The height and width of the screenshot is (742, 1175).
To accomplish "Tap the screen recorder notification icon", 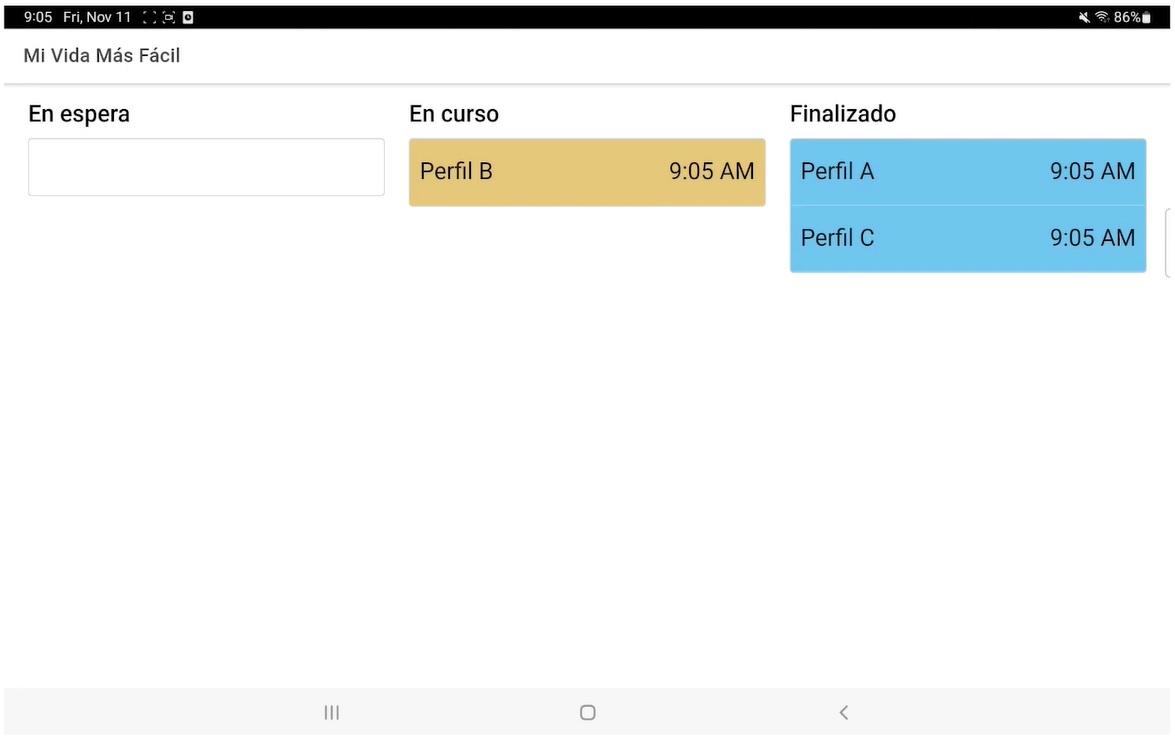I will pos(169,17).
